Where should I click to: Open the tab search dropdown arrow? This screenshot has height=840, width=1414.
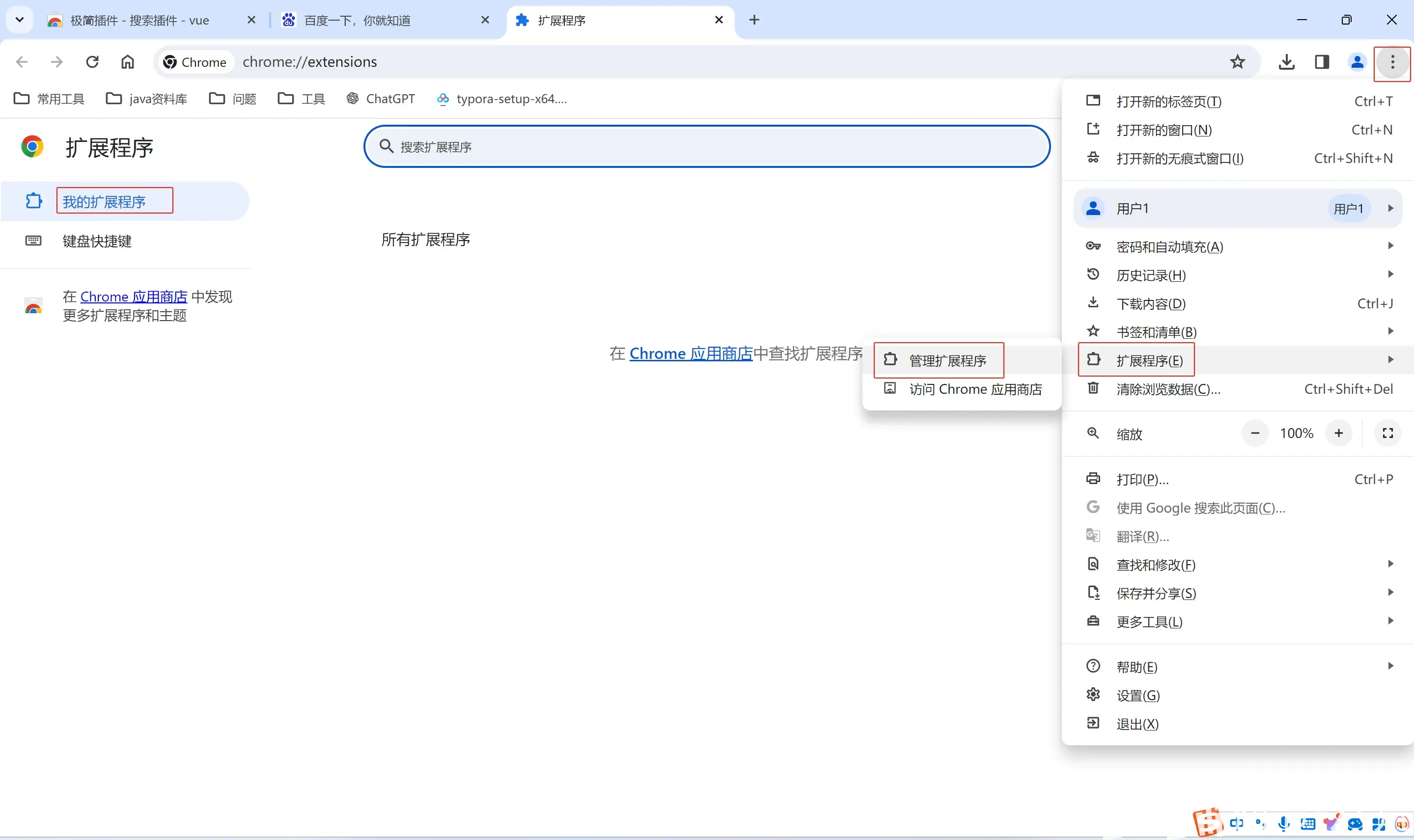[x=19, y=20]
